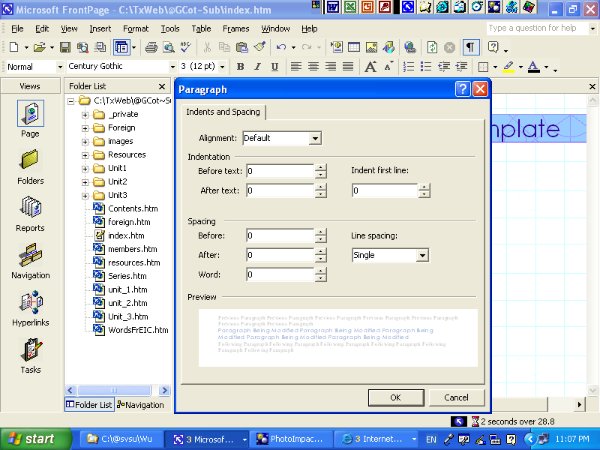Open the Line spacing dropdown
Image resolution: width=600 pixels, height=450 pixels.
coord(422,255)
